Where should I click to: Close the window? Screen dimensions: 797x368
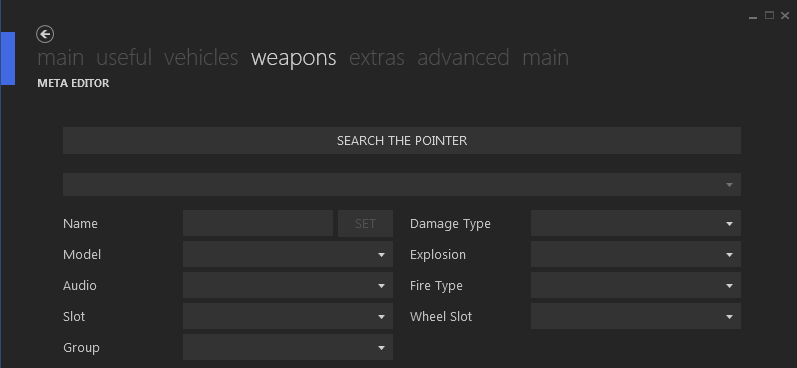click(785, 16)
